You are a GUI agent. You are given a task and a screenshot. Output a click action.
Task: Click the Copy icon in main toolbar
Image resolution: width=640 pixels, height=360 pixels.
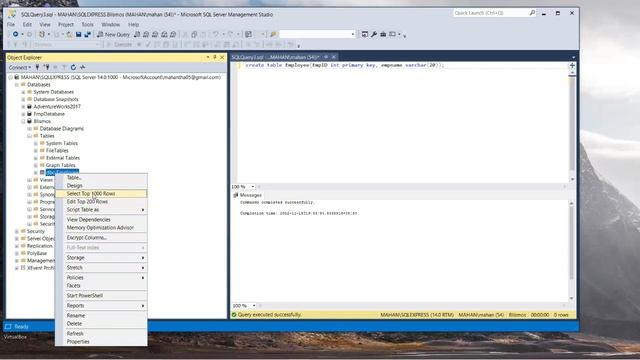click(x=194, y=35)
